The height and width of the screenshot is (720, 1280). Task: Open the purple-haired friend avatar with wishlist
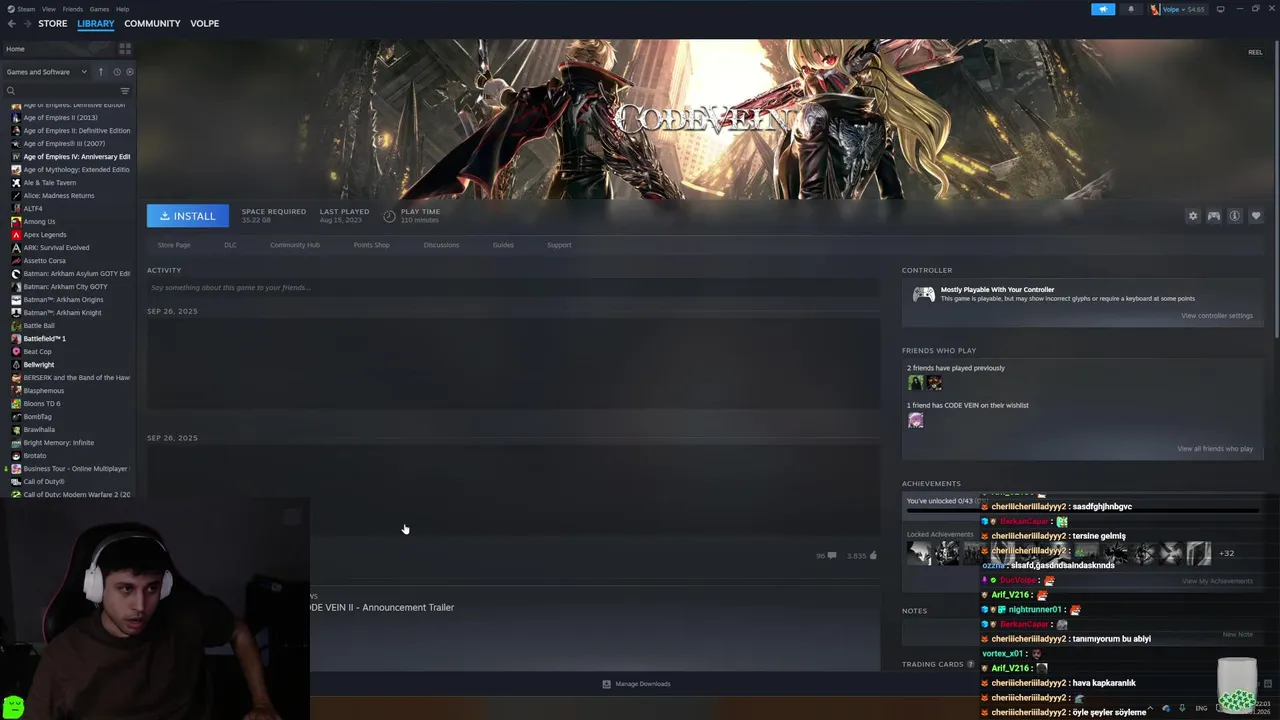click(x=915, y=421)
